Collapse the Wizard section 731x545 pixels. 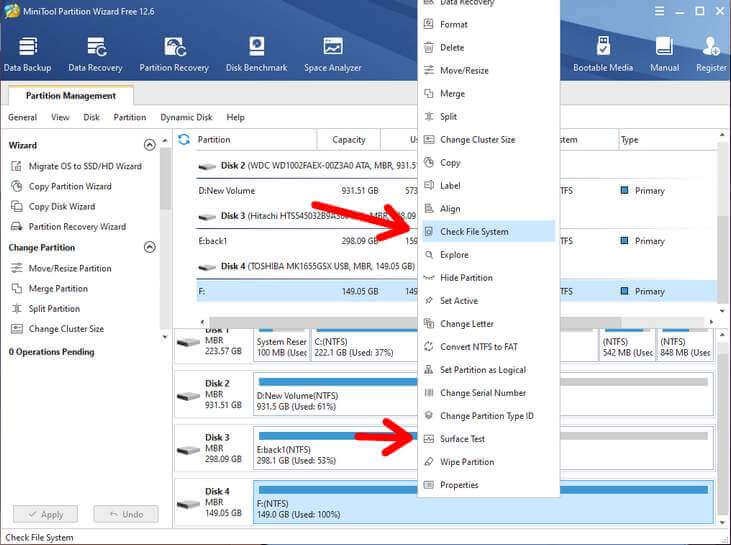(x=150, y=145)
